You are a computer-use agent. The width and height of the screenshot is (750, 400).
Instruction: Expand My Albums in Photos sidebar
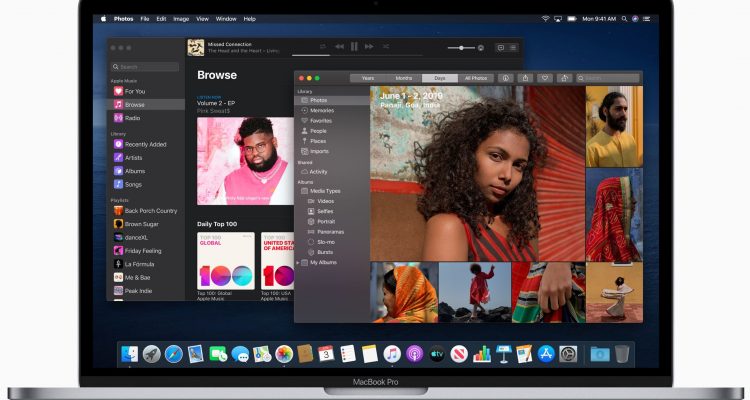pyautogui.click(x=298, y=263)
